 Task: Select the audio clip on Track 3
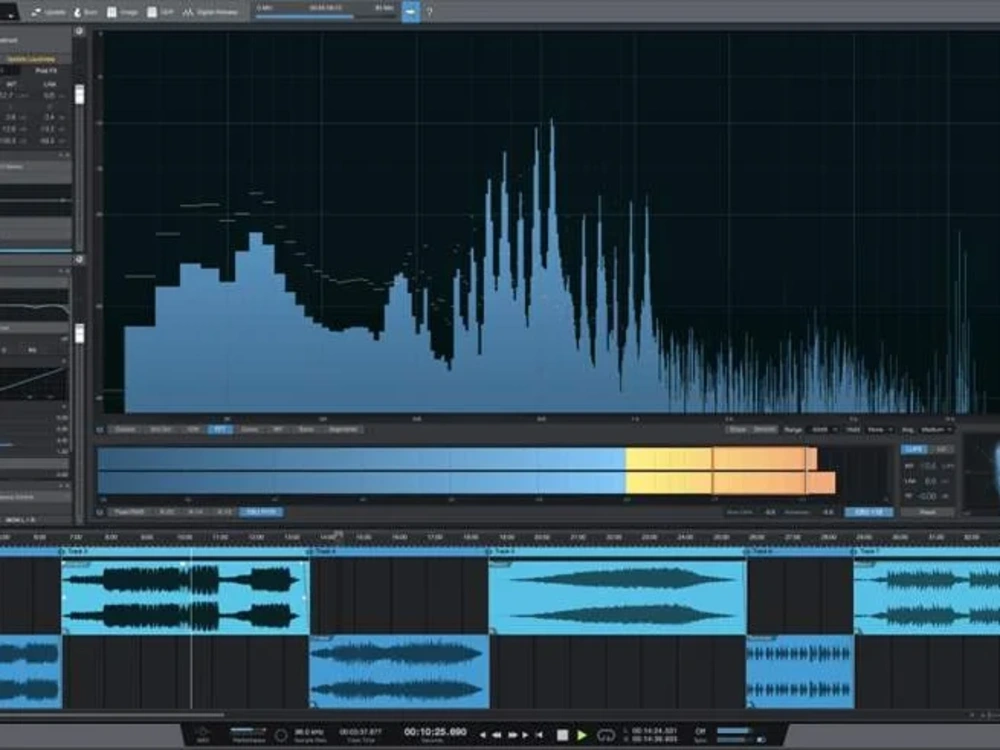coord(185,597)
